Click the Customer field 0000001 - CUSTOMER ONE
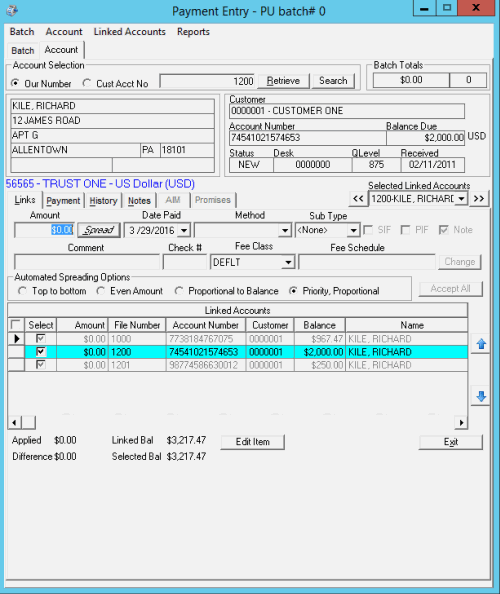500x594 pixels. [x=347, y=111]
